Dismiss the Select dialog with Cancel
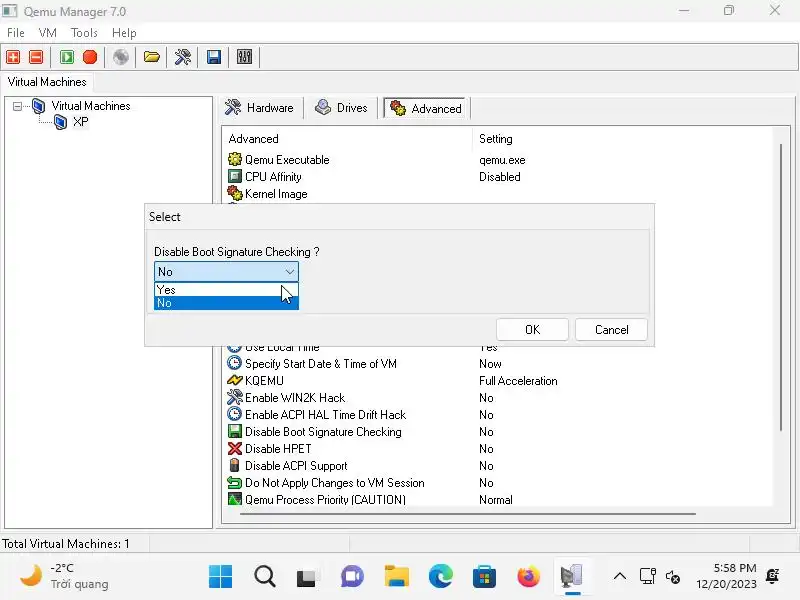Screen dimensions: 800x600 tap(611, 330)
